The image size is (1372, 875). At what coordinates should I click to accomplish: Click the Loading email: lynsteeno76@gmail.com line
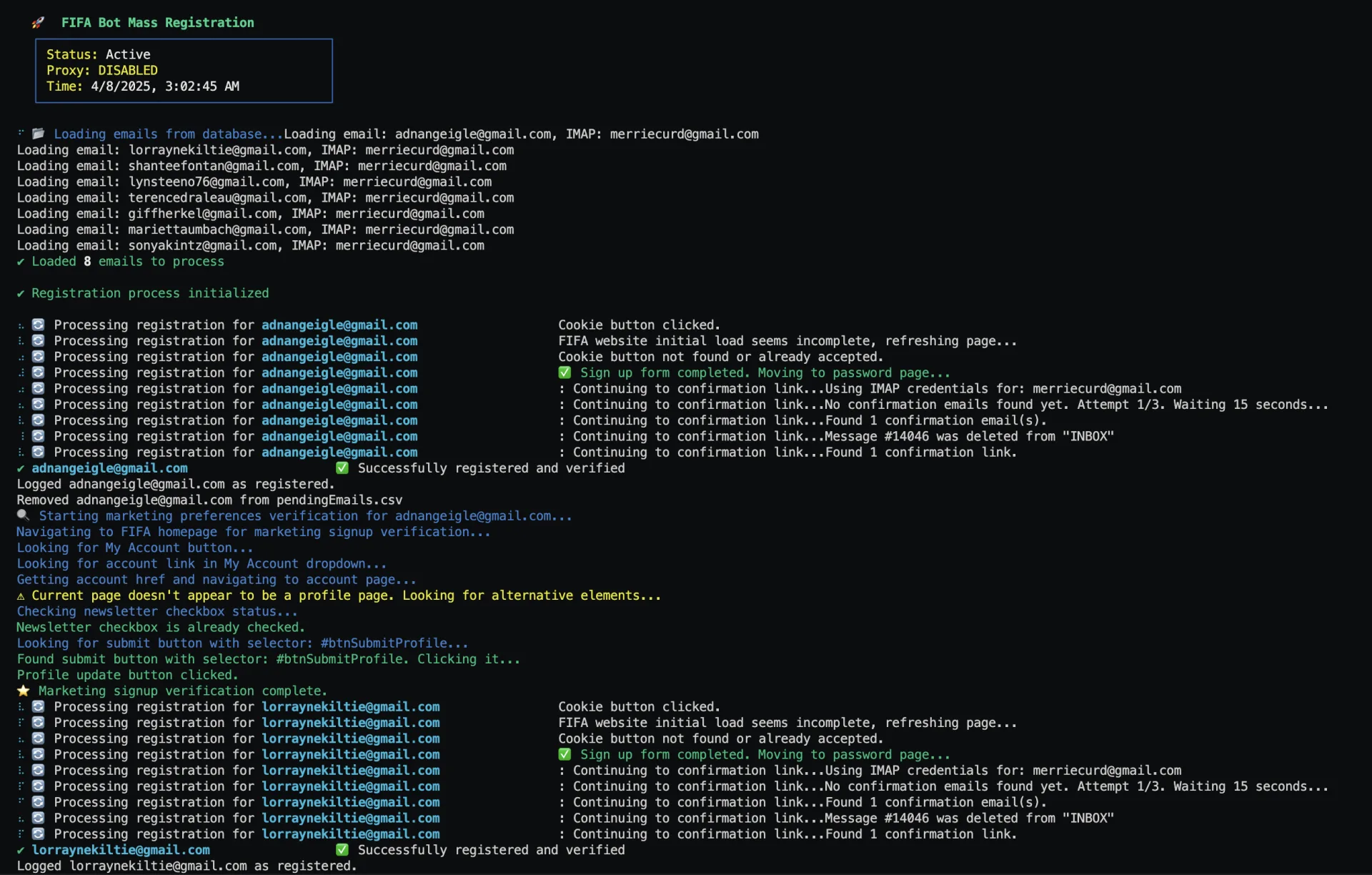click(254, 182)
